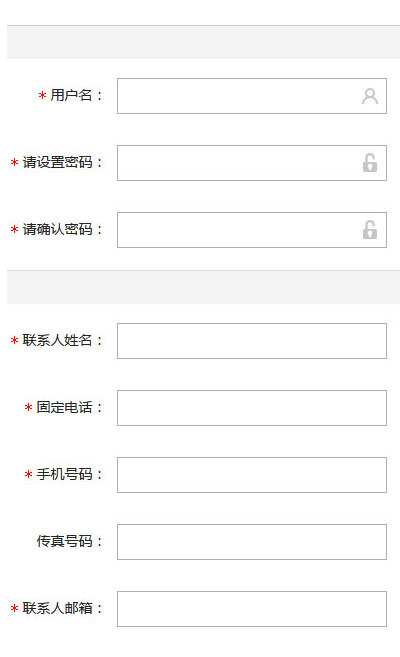
Task: Activate the 传真号码 input box
Action: tap(252, 542)
